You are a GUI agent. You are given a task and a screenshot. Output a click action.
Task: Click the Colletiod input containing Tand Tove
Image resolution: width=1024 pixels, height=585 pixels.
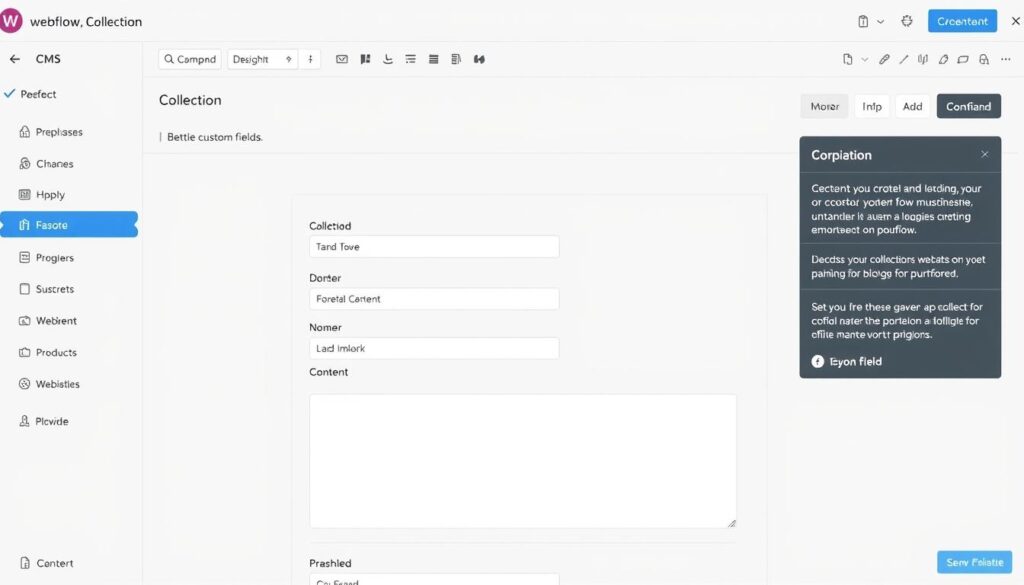coord(434,247)
